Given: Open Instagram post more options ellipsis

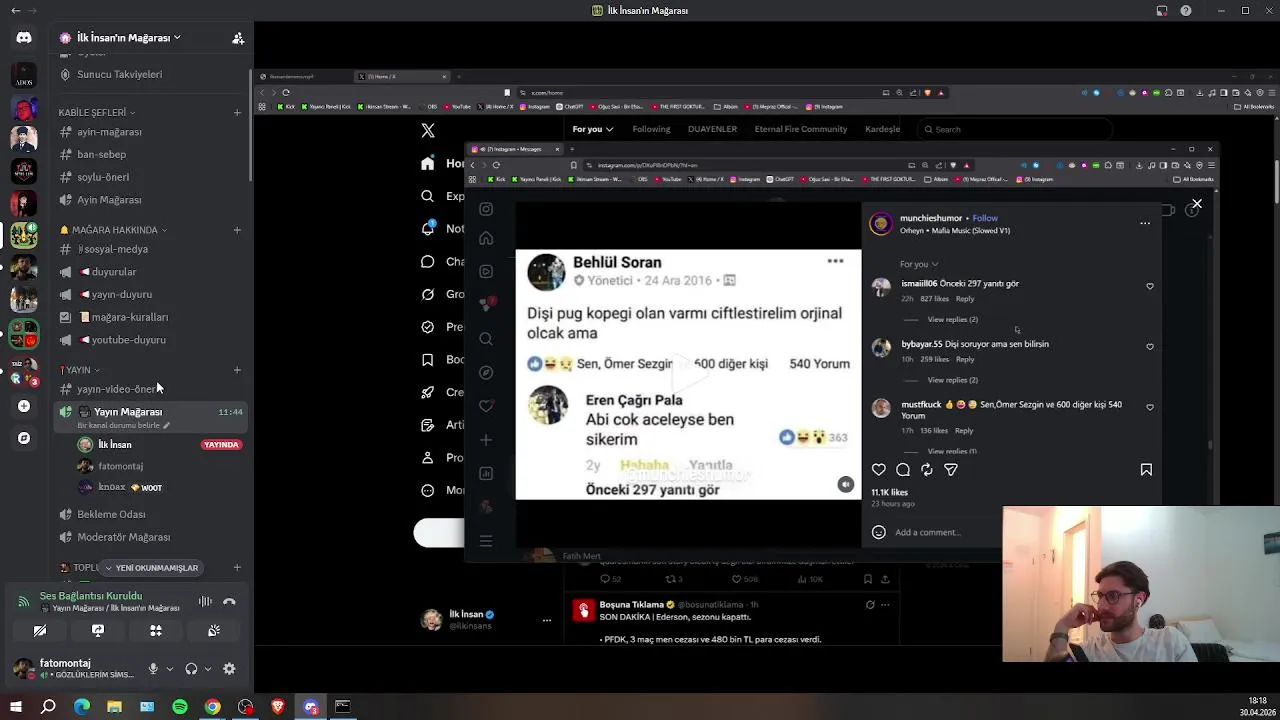Looking at the screenshot, I should click(1145, 223).
